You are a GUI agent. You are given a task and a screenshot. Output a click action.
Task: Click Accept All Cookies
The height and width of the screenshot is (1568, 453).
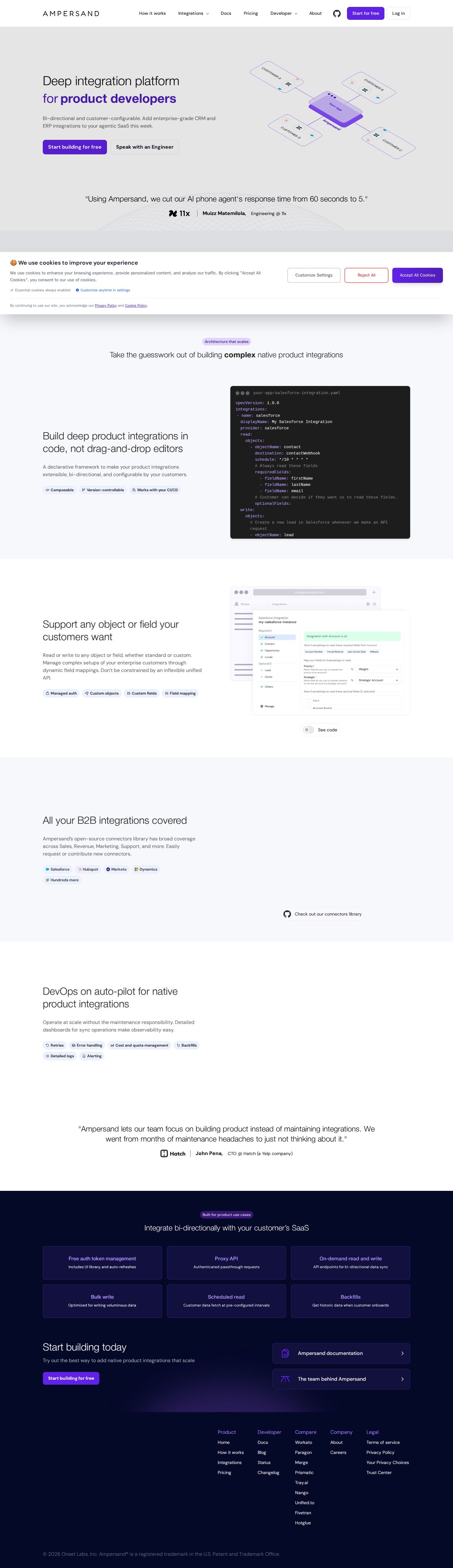(x=417, y=275)
